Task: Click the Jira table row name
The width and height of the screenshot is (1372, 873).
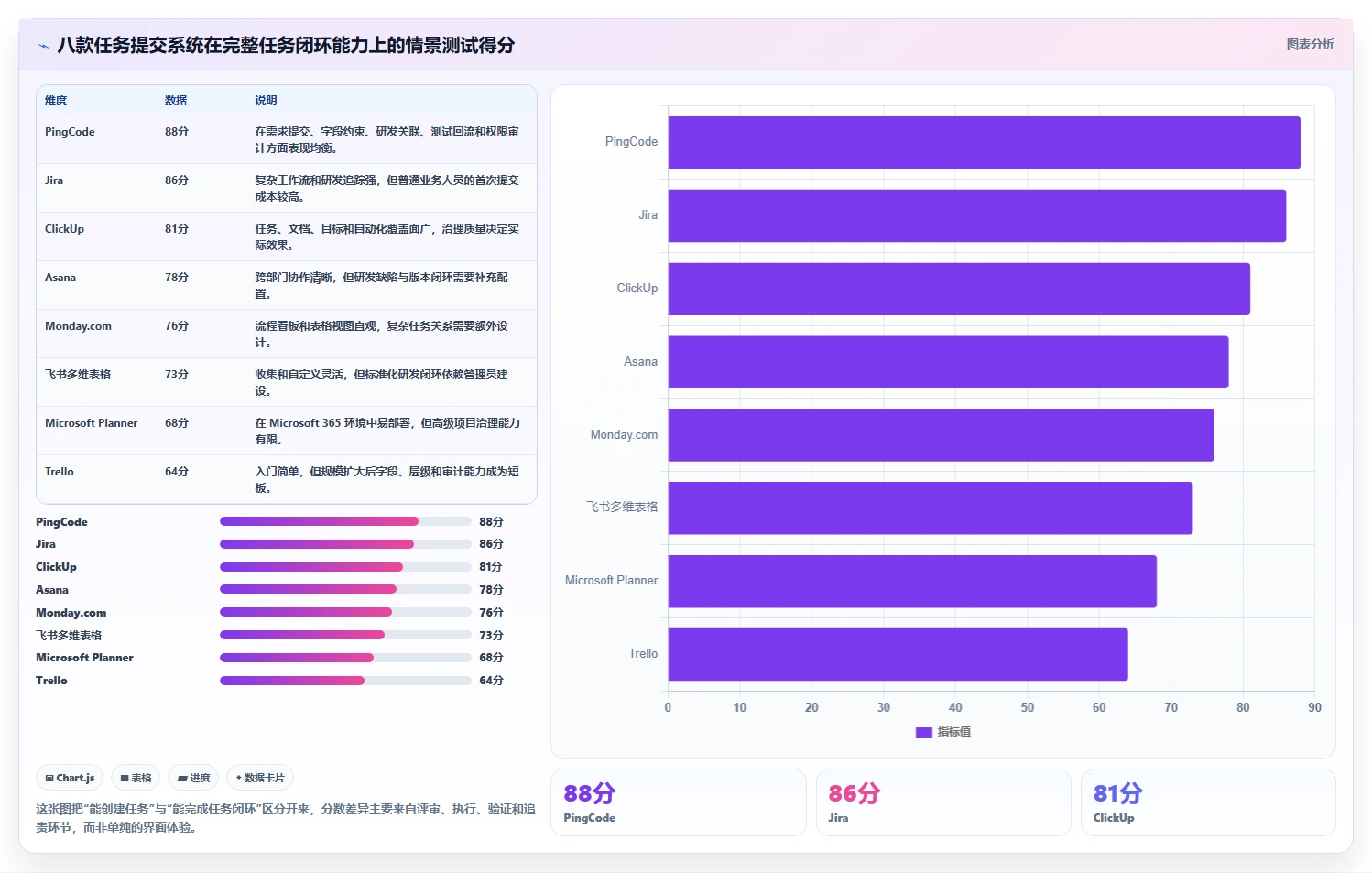Action: [x=54, y=180]
